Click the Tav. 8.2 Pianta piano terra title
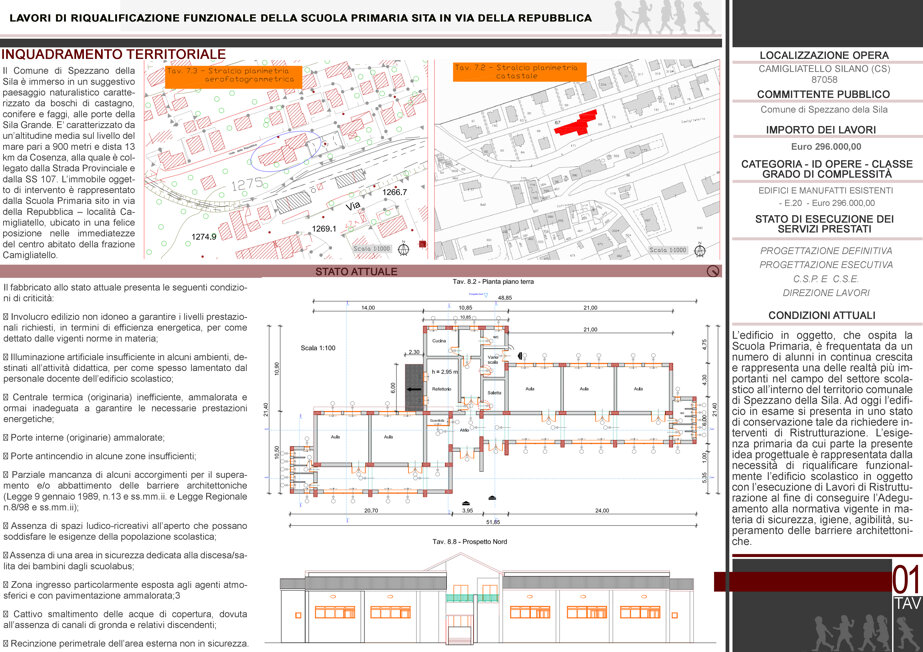This screenshot has height=652, width=923. (x=493, y=282)
